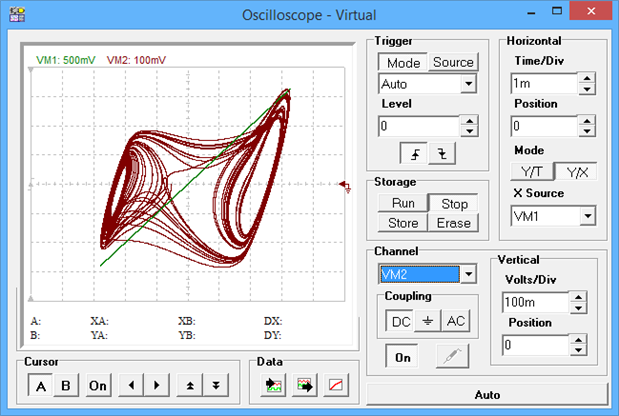The image size is (619, 416).
Task: Increase Time/Div value
Action: tap(587, 79)
